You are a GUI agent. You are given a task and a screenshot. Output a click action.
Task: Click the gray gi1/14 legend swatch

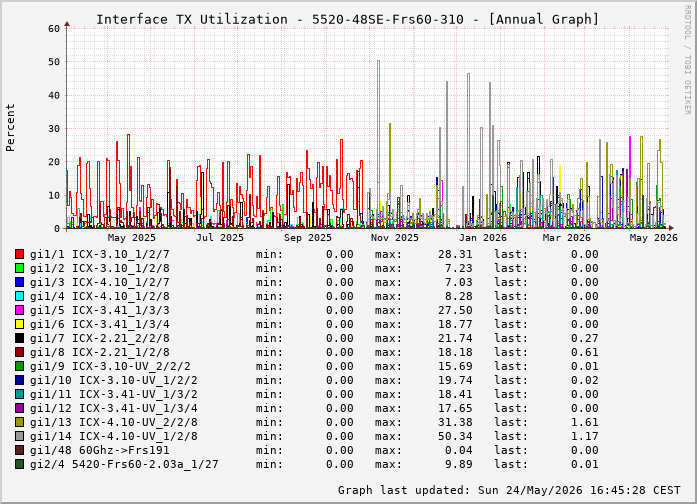19,436
